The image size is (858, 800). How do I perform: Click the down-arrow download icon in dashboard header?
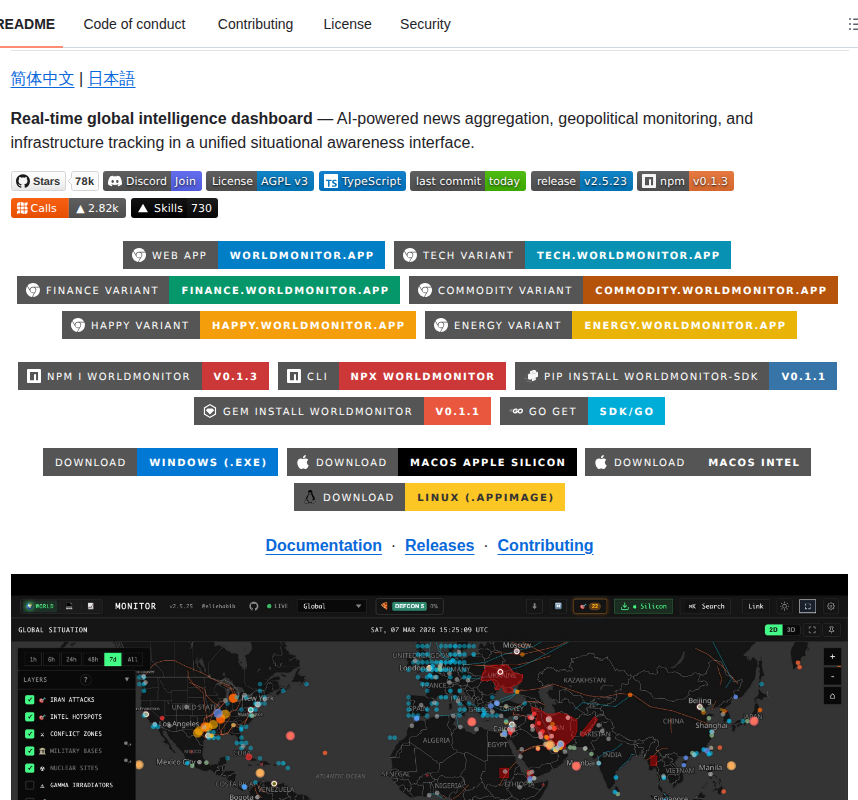pyautogui.click(x=534, y=606)
